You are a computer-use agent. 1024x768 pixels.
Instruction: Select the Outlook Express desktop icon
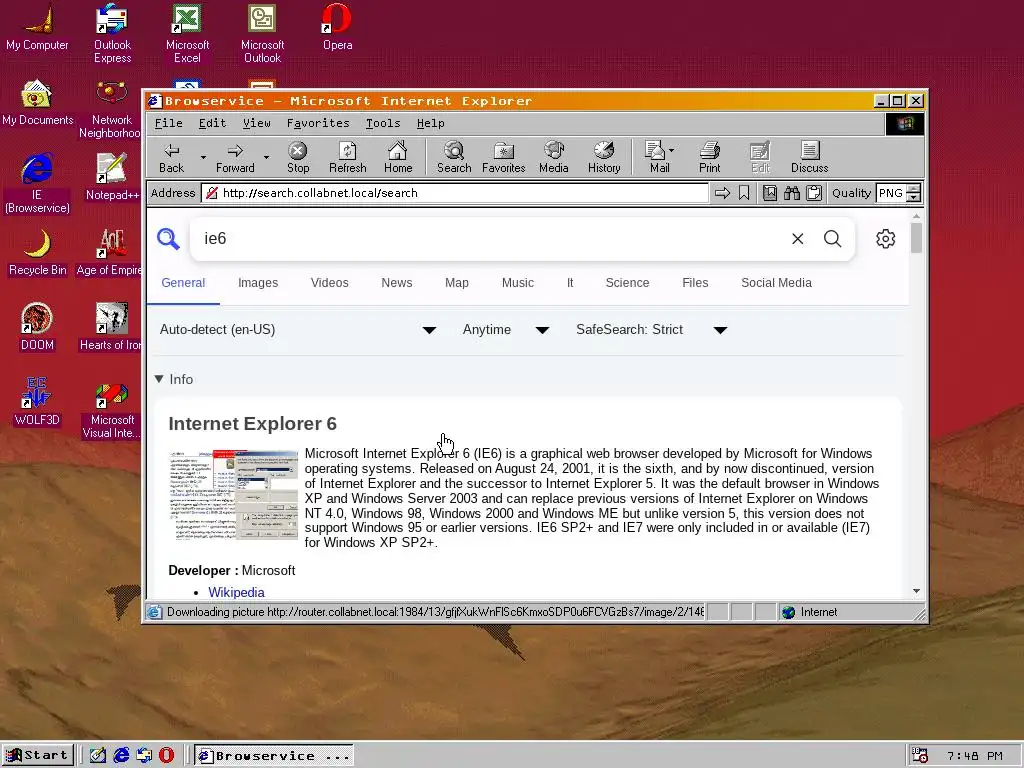(112, 33)
